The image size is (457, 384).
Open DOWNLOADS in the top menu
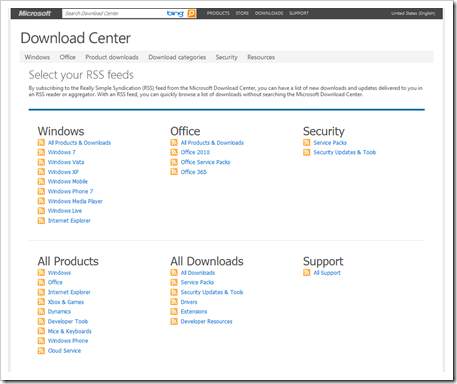click(269, 13)
